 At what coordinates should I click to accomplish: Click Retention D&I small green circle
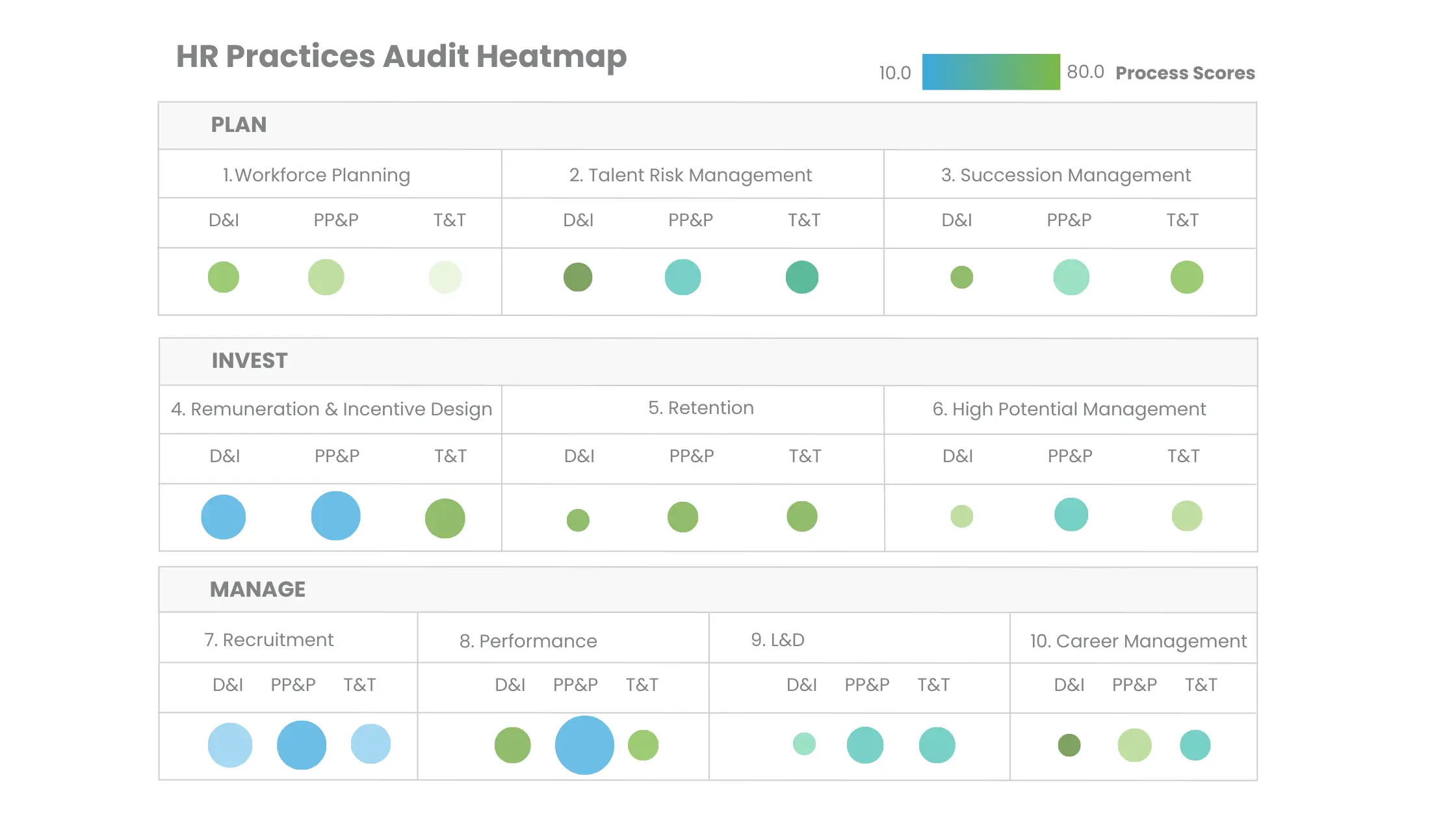point(578,520)
